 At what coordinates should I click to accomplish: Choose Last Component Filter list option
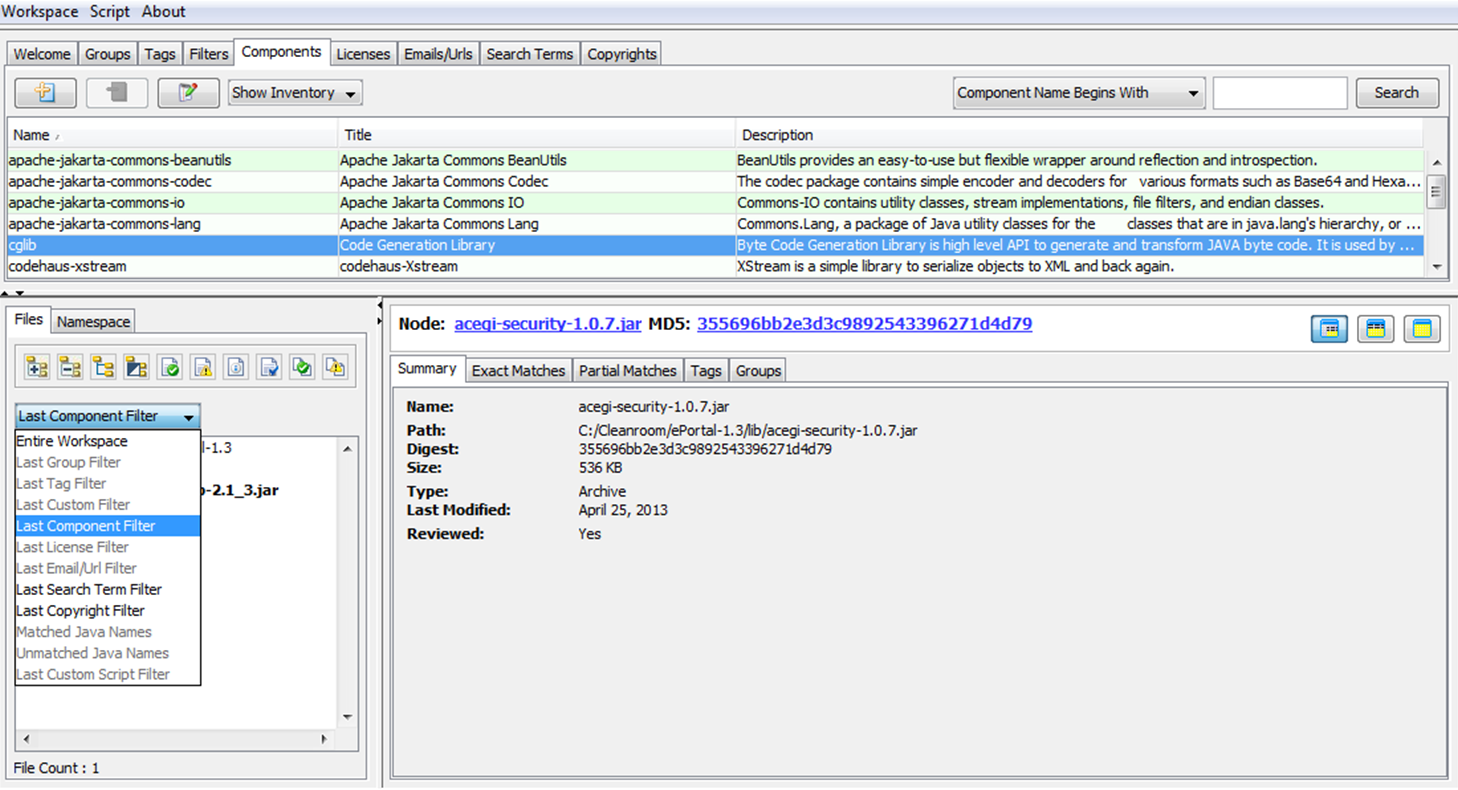pyautogui.click(x=108, y=526)
